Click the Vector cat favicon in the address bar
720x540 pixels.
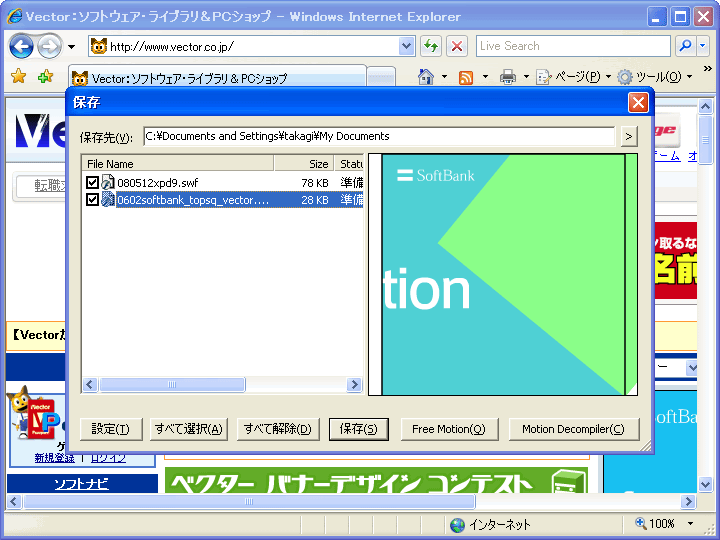[98, 46]
